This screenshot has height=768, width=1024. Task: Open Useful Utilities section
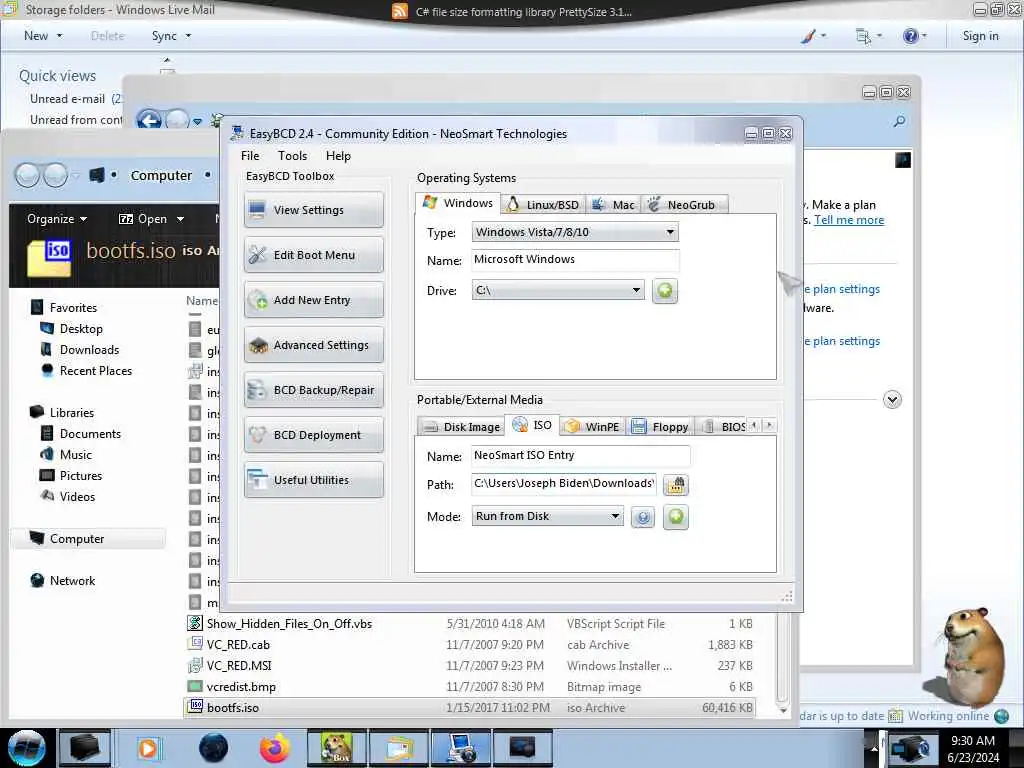pyautogui.click(x=313, y=480)
